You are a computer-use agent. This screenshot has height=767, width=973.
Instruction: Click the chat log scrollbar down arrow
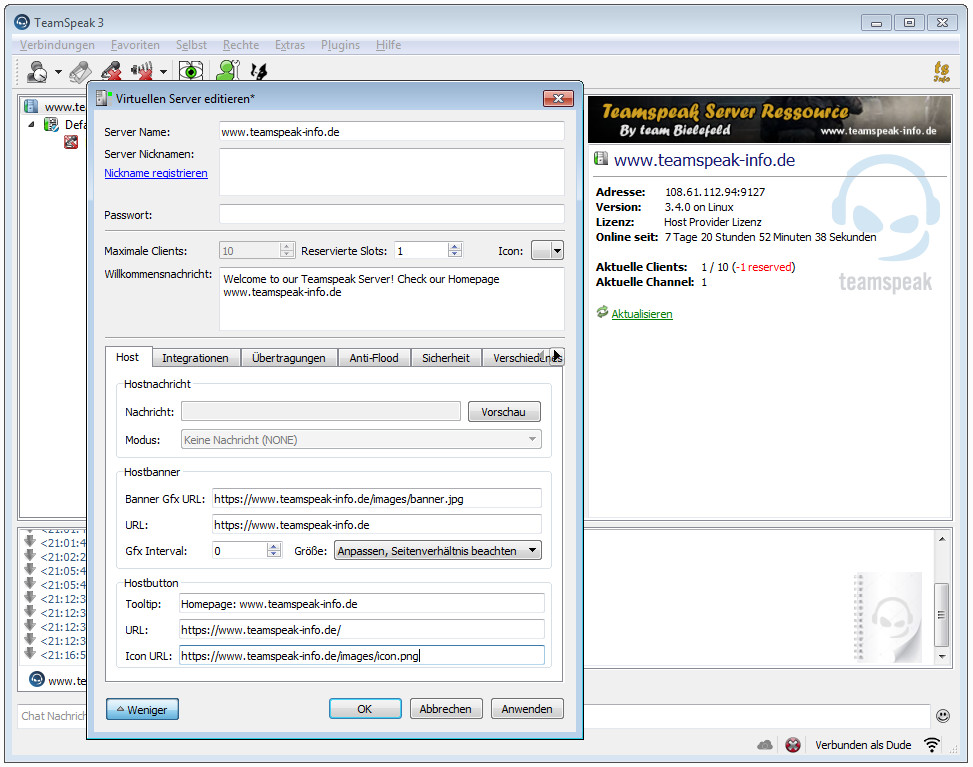[x=942, y=657]
